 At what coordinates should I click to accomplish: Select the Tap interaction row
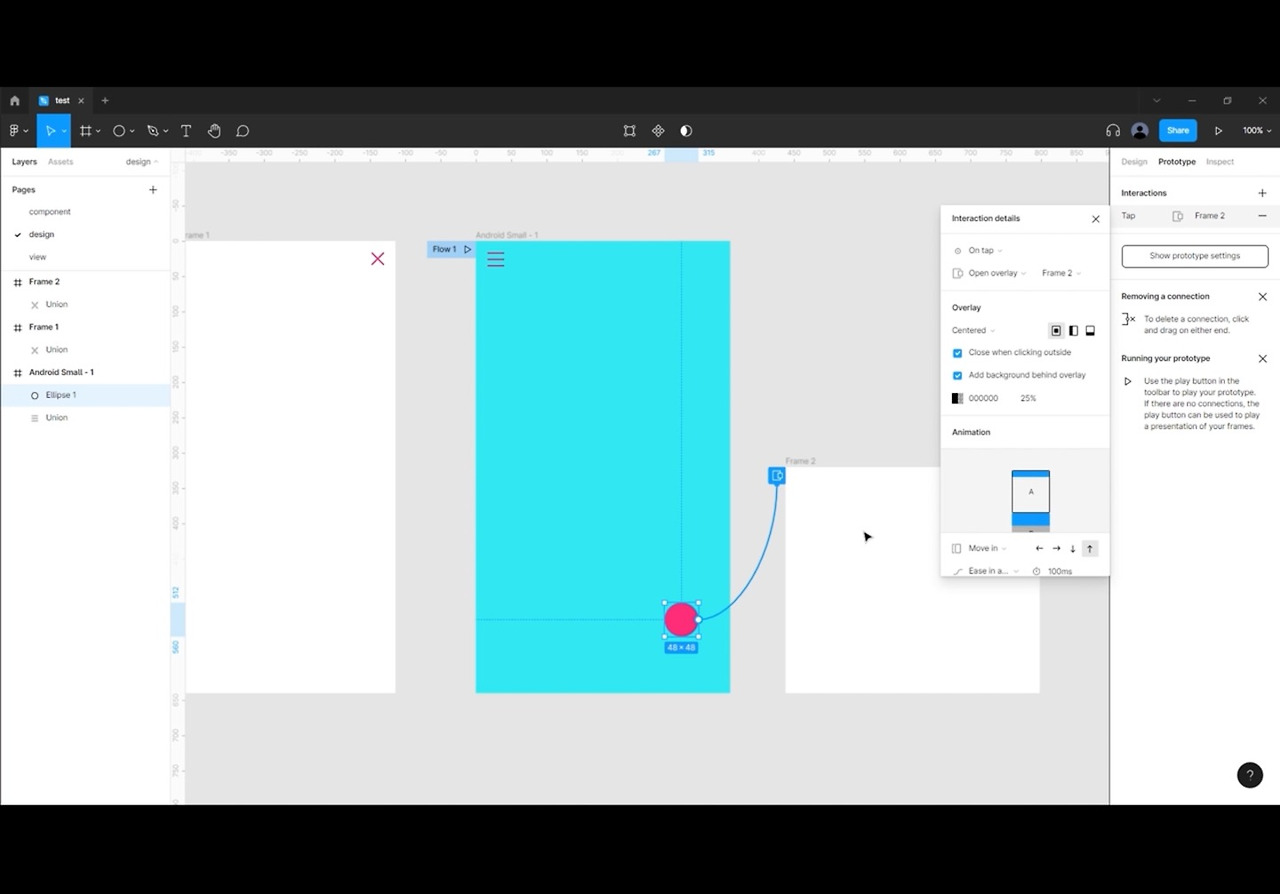[x=1195, y=216]
